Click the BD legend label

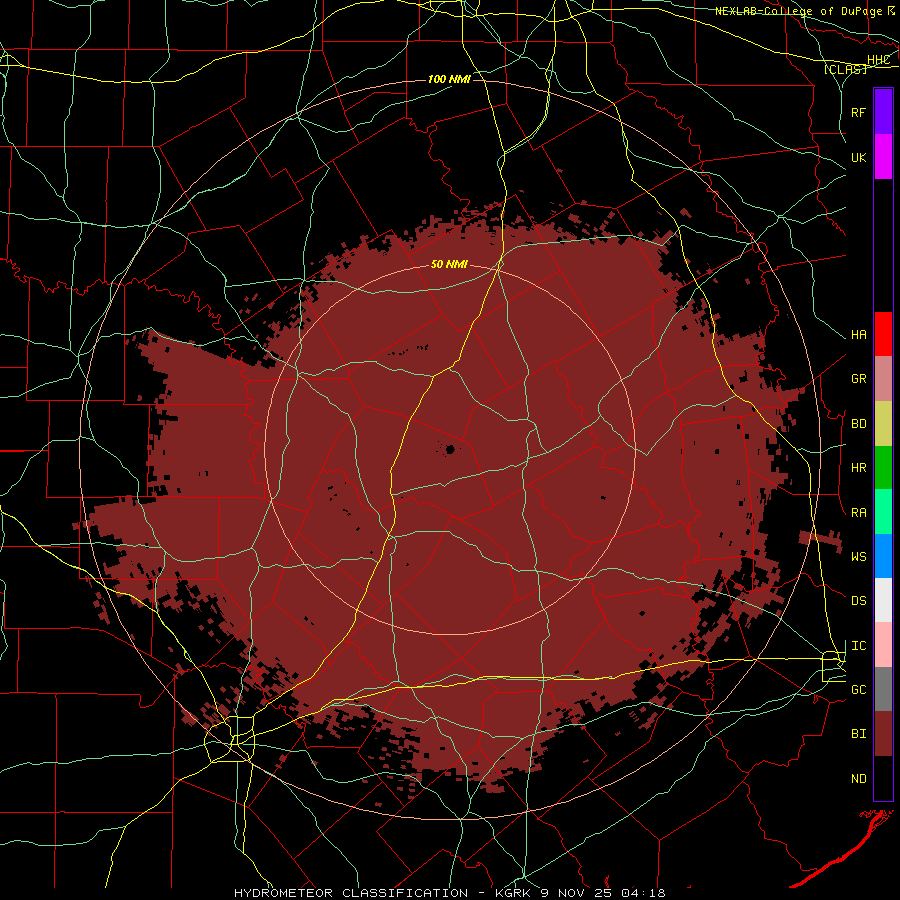coord(858,424)
